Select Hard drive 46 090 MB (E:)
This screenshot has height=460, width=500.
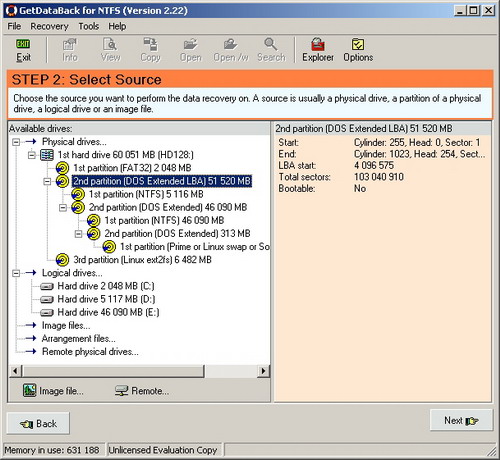click(108, 313)
